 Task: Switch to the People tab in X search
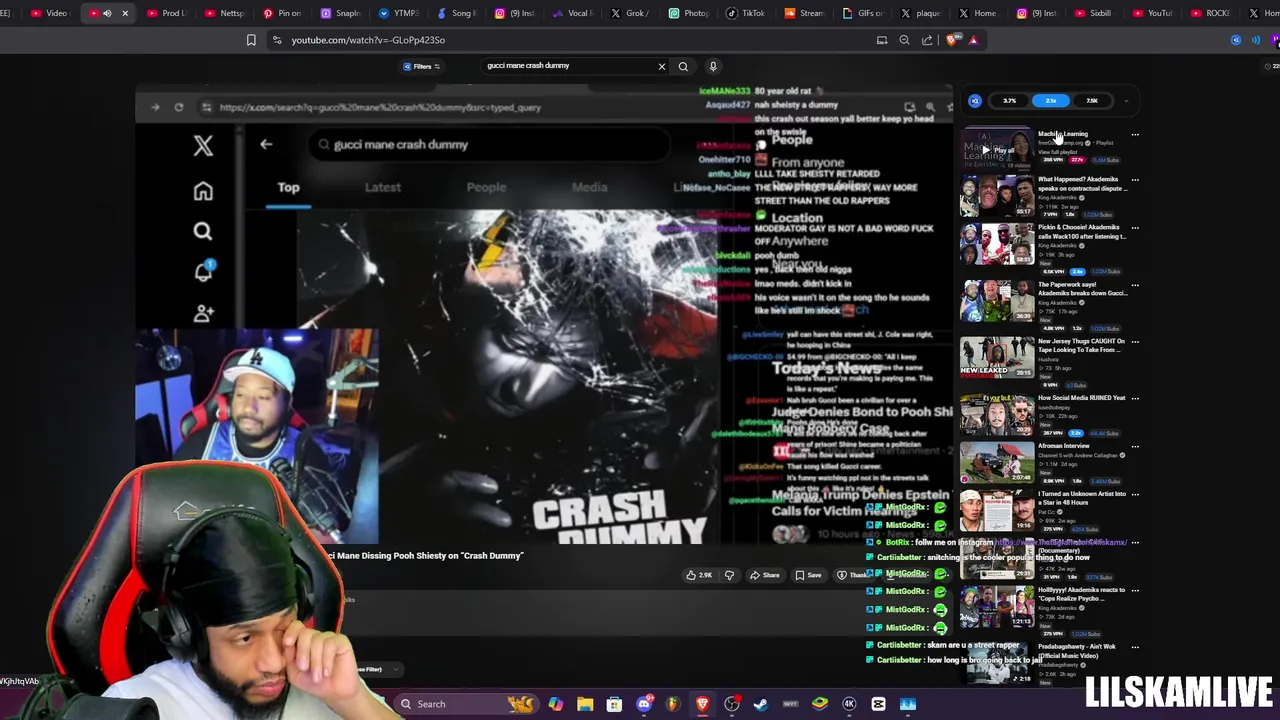click(x=486, y=187)
